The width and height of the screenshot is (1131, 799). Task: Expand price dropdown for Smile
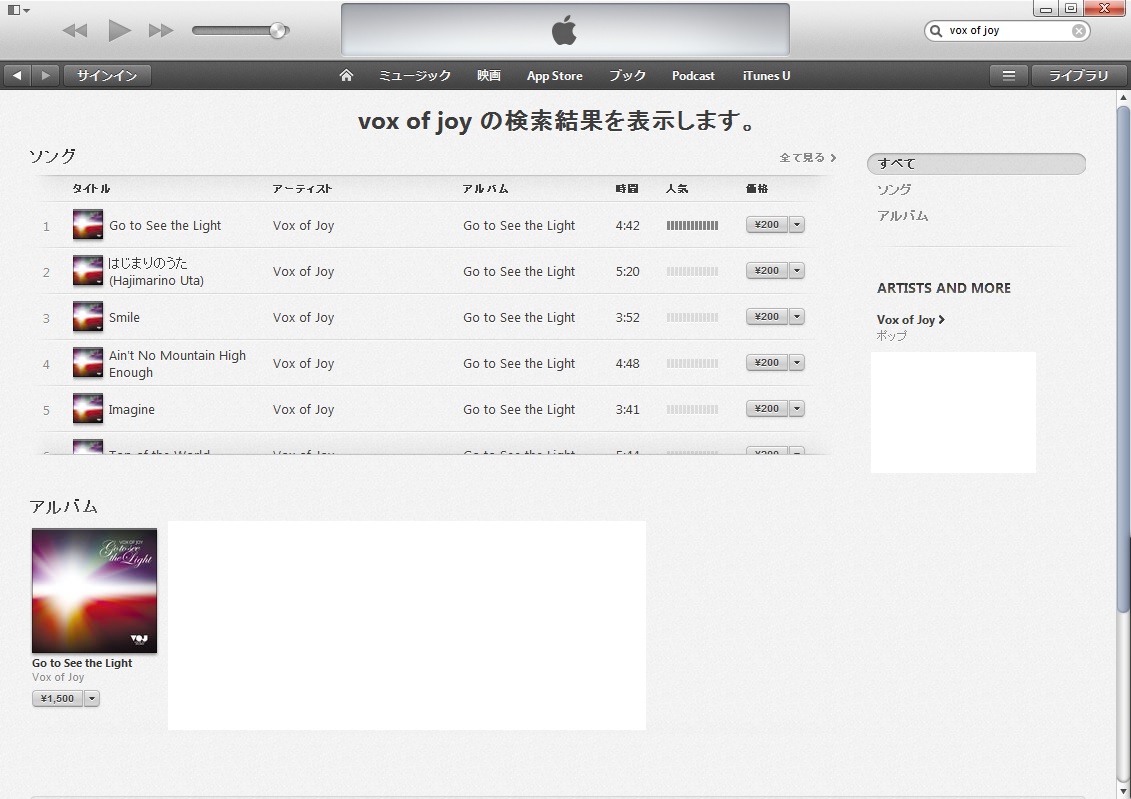[x=797, y=317]
